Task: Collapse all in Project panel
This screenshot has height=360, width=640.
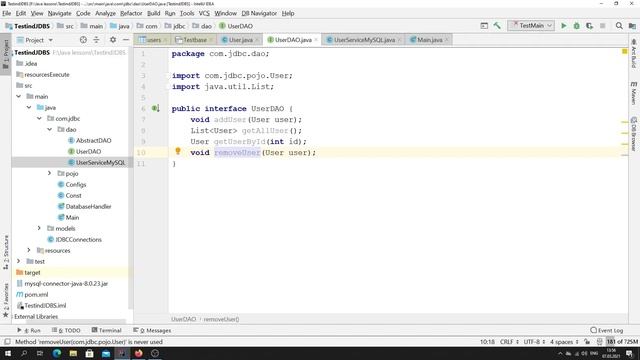Action: pyautogui.click(x=96, y=40)
